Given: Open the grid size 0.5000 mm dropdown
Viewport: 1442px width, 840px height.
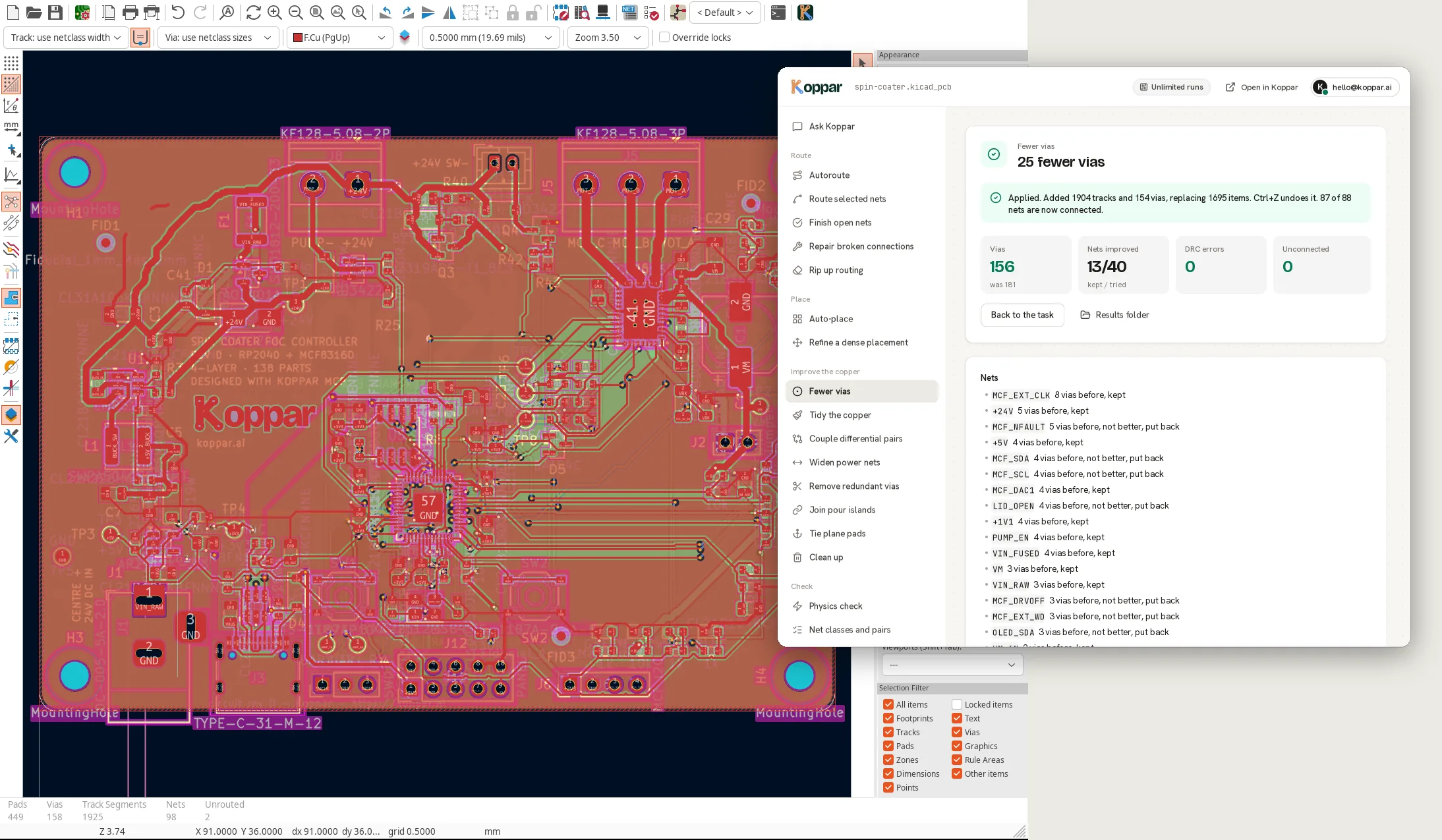Looking at the screenshot, I should click(x=490, y=38).
